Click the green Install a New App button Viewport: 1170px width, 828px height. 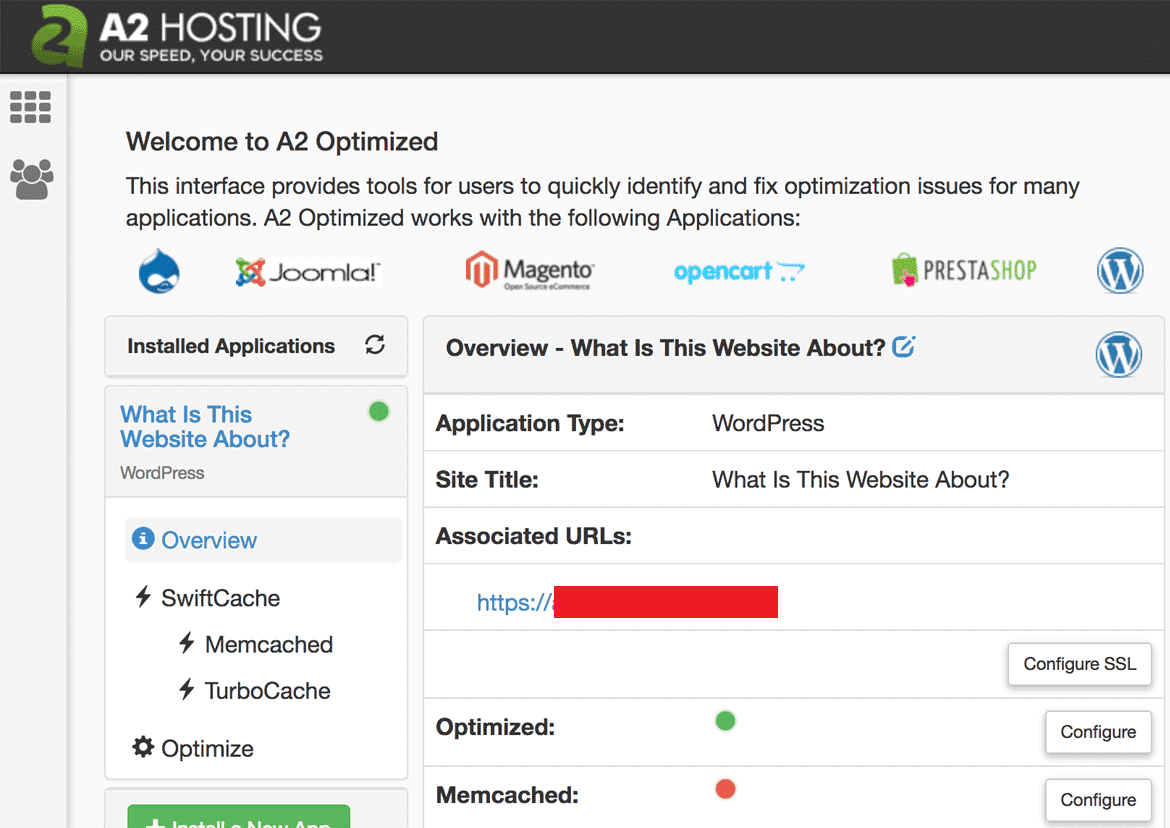(239, 817)
